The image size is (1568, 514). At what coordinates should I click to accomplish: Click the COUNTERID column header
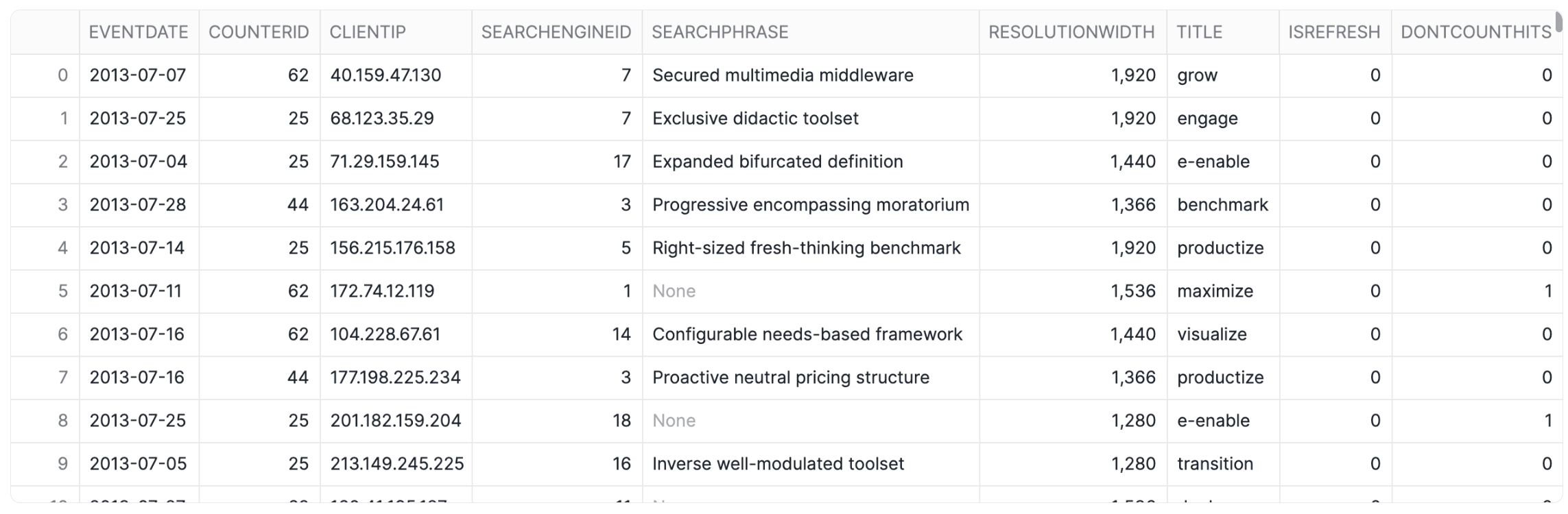[259, 32]
